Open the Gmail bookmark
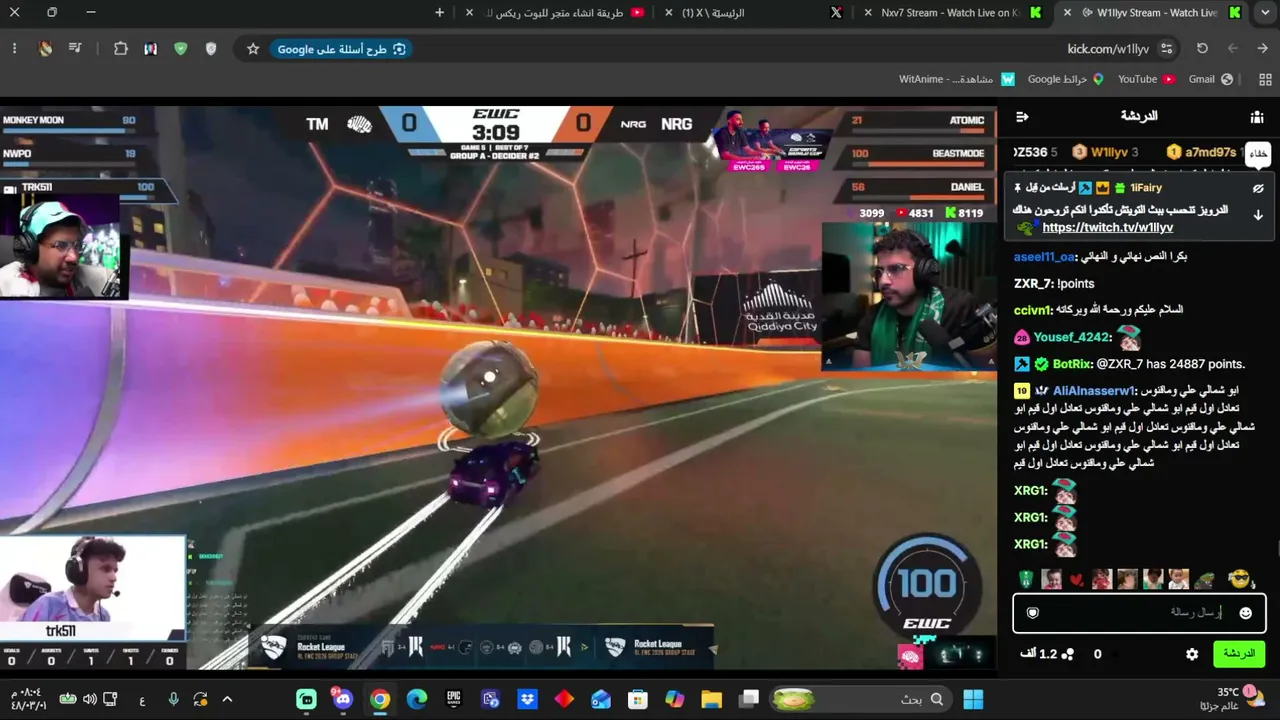The width and height of the screenshot is (1280, 720). (1211, 79)
